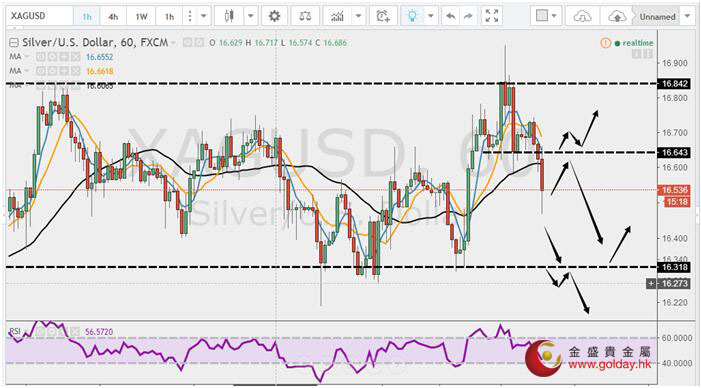Remove the orange MA indicator
Screen dimensions: 701x388
pos(76,71)
